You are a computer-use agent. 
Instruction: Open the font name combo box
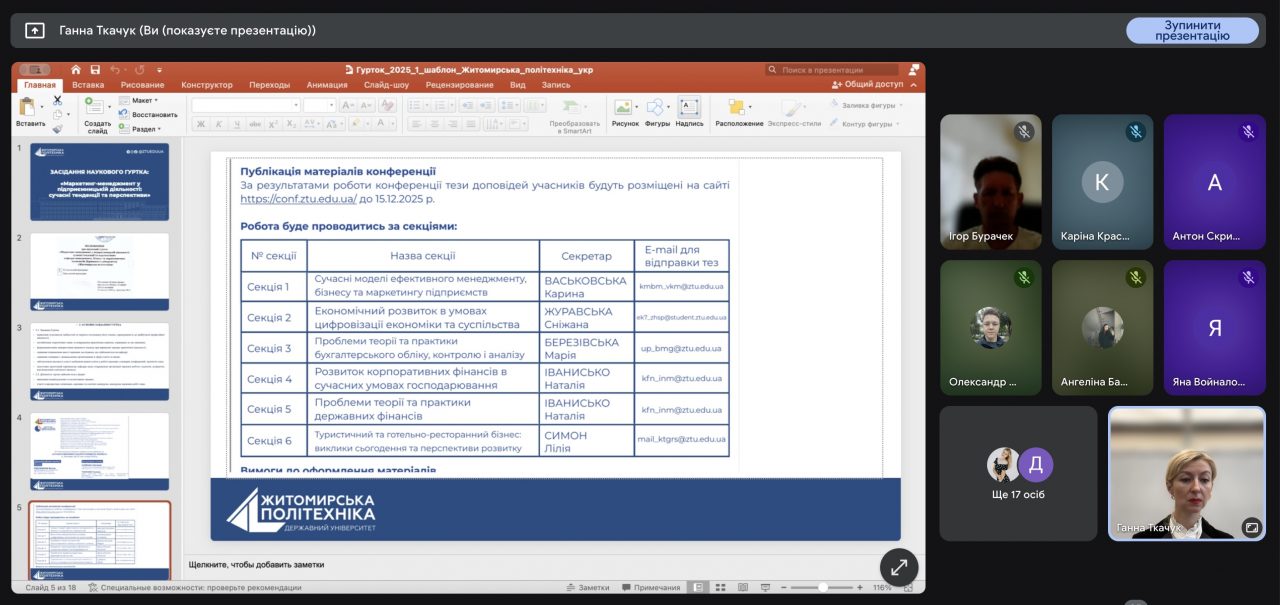pyautogui.click(x=245, y=105)
